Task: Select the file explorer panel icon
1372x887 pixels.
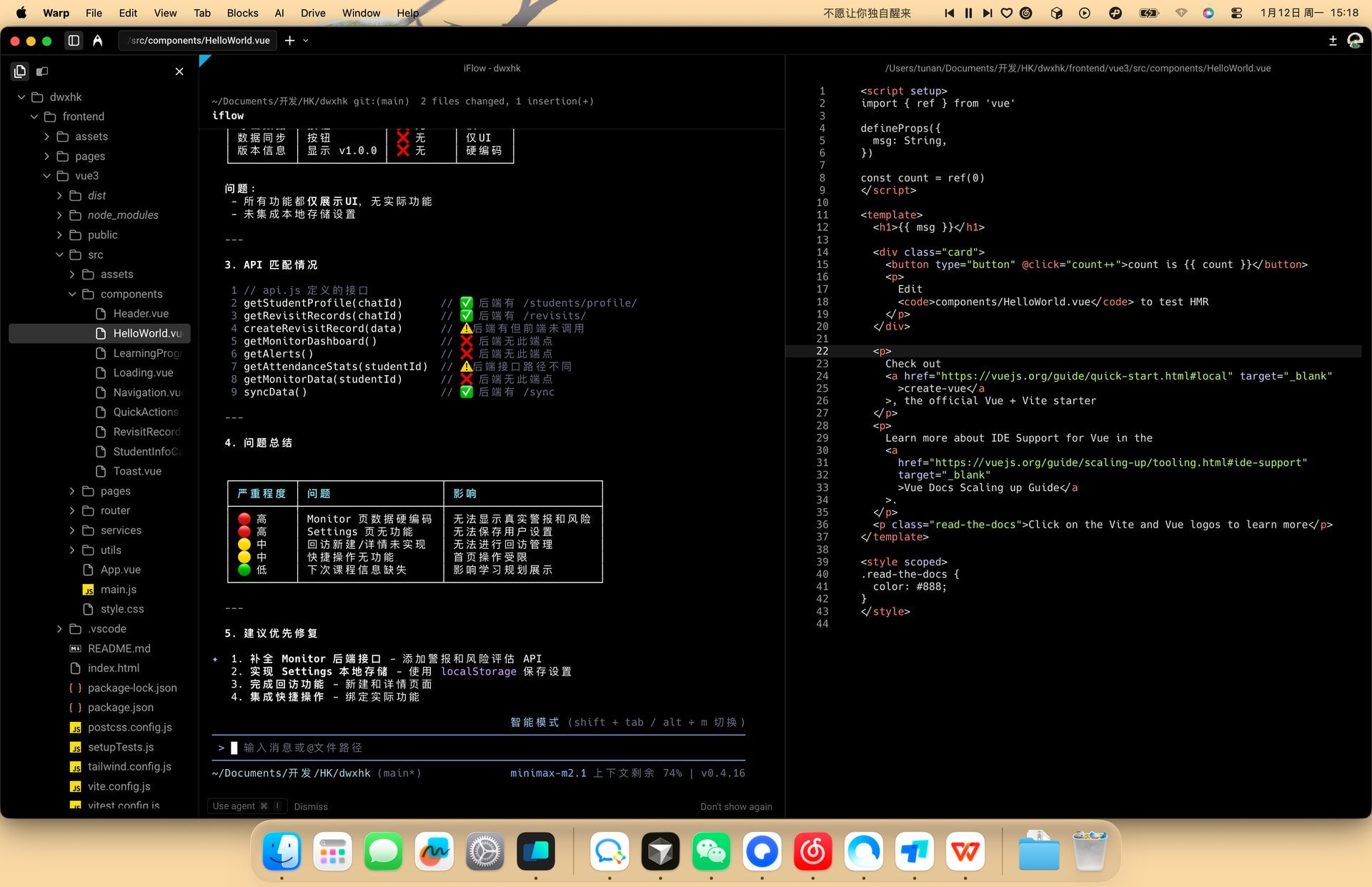Action: (20, 71)
